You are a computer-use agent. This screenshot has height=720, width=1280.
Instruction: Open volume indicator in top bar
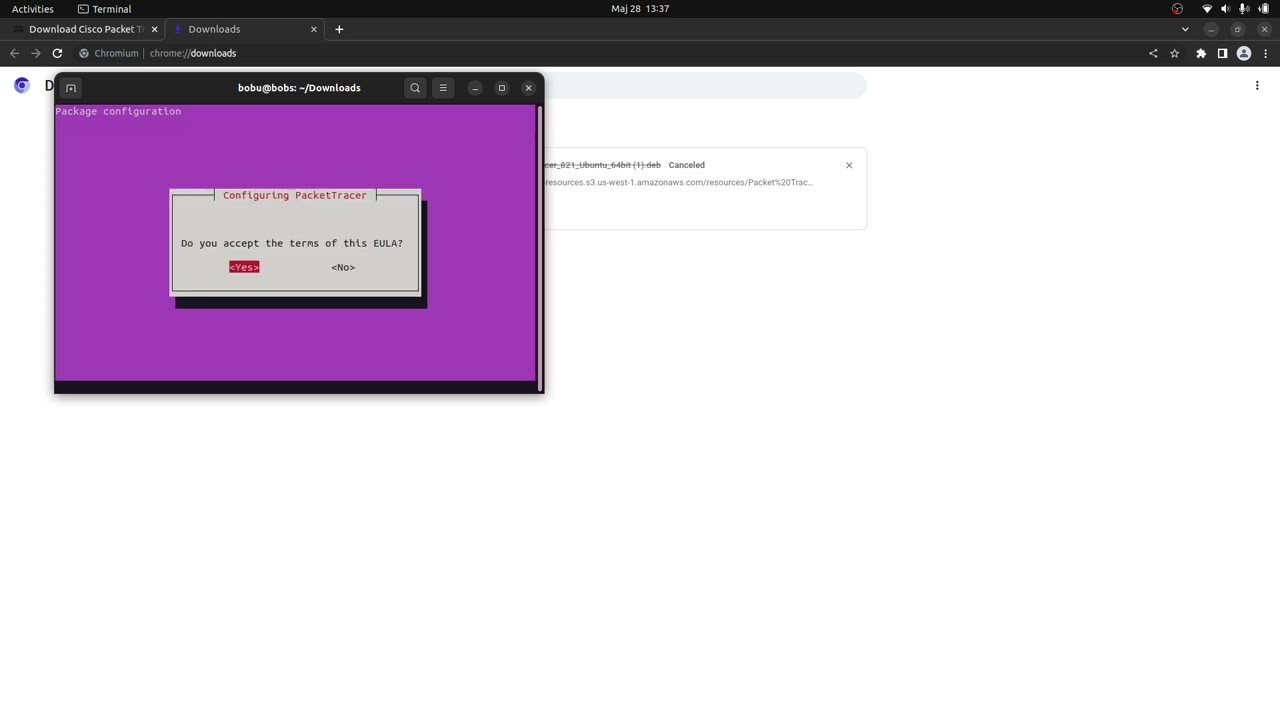click(1226, 9)
